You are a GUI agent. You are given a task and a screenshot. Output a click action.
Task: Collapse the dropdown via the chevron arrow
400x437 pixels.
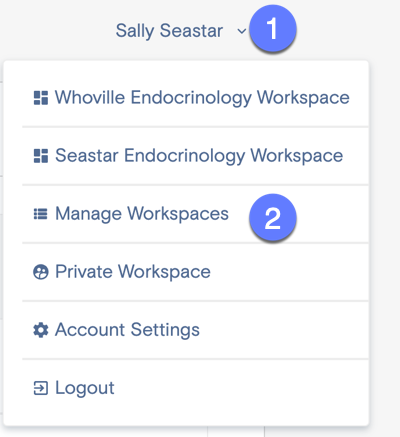click(x=241, y=31)
